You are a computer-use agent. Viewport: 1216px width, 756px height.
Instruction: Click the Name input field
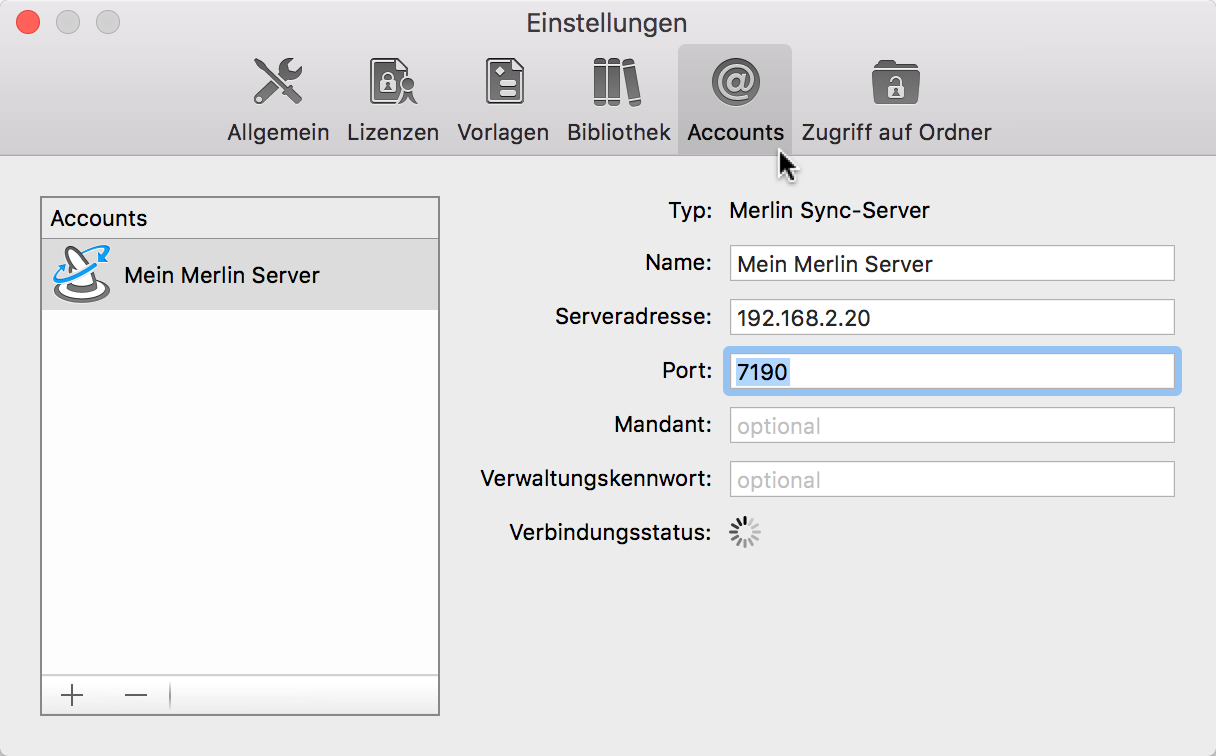[x=952, y=264]
